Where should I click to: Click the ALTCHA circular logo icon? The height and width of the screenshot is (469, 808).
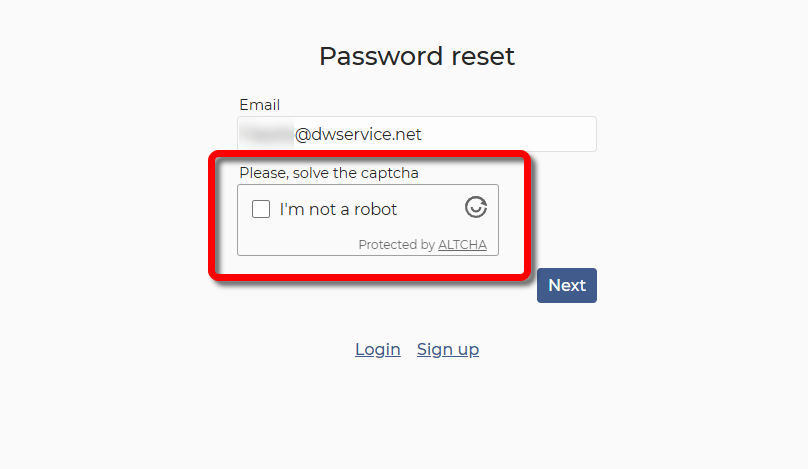pyautogui.click(x=476, y=207)
